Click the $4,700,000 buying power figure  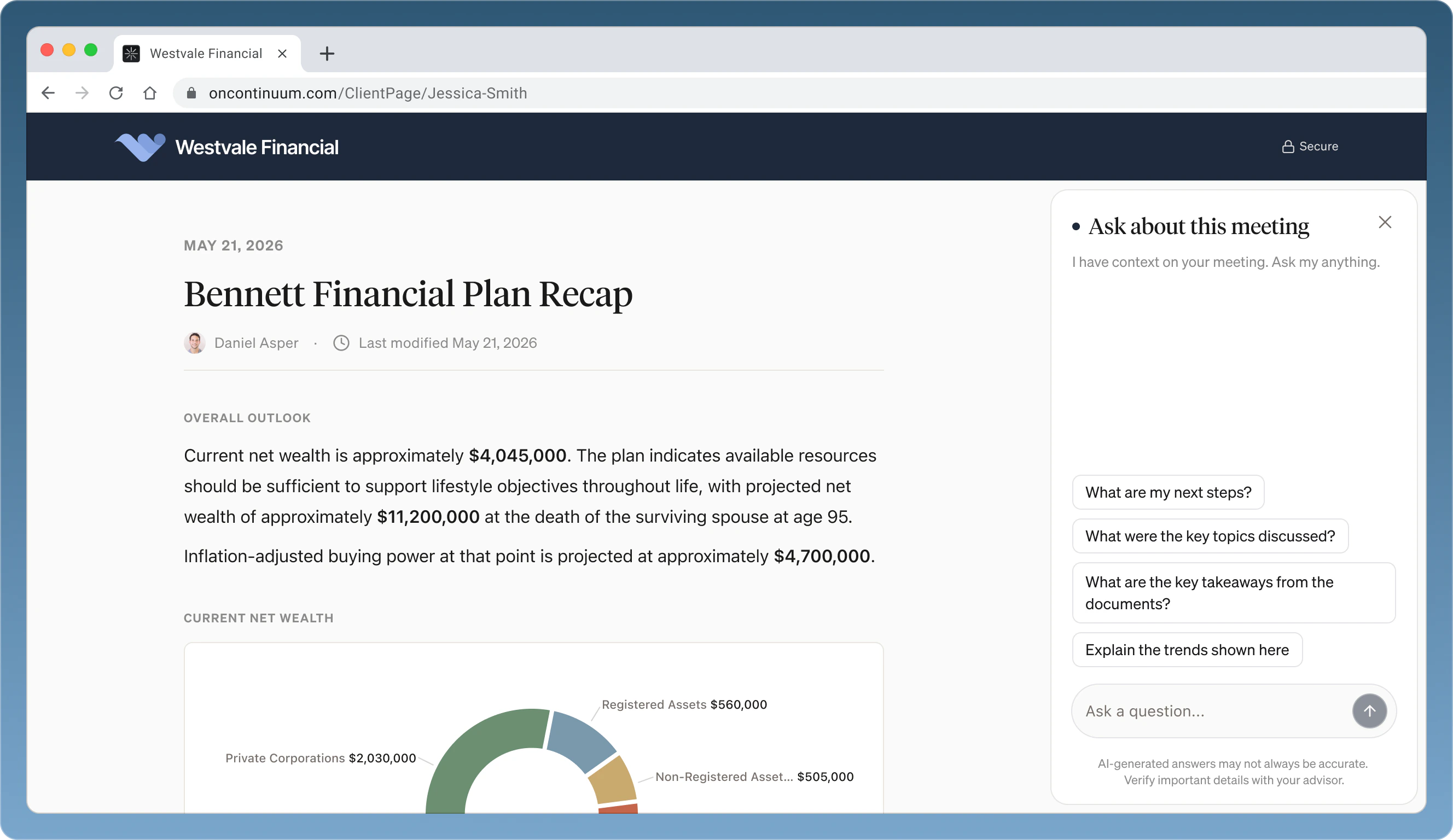click(822, 556)
